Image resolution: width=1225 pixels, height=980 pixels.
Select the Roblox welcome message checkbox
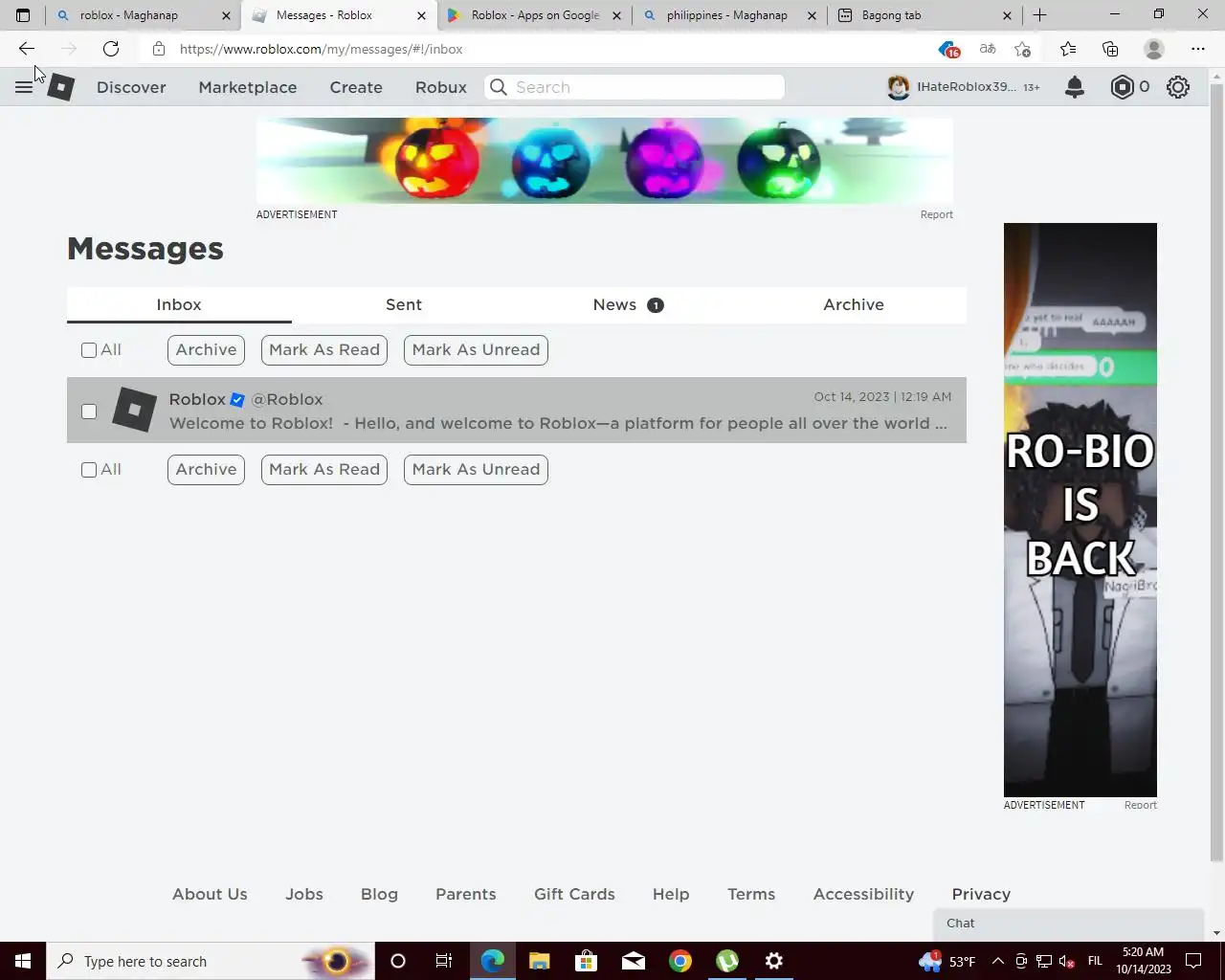pos(89,412)
